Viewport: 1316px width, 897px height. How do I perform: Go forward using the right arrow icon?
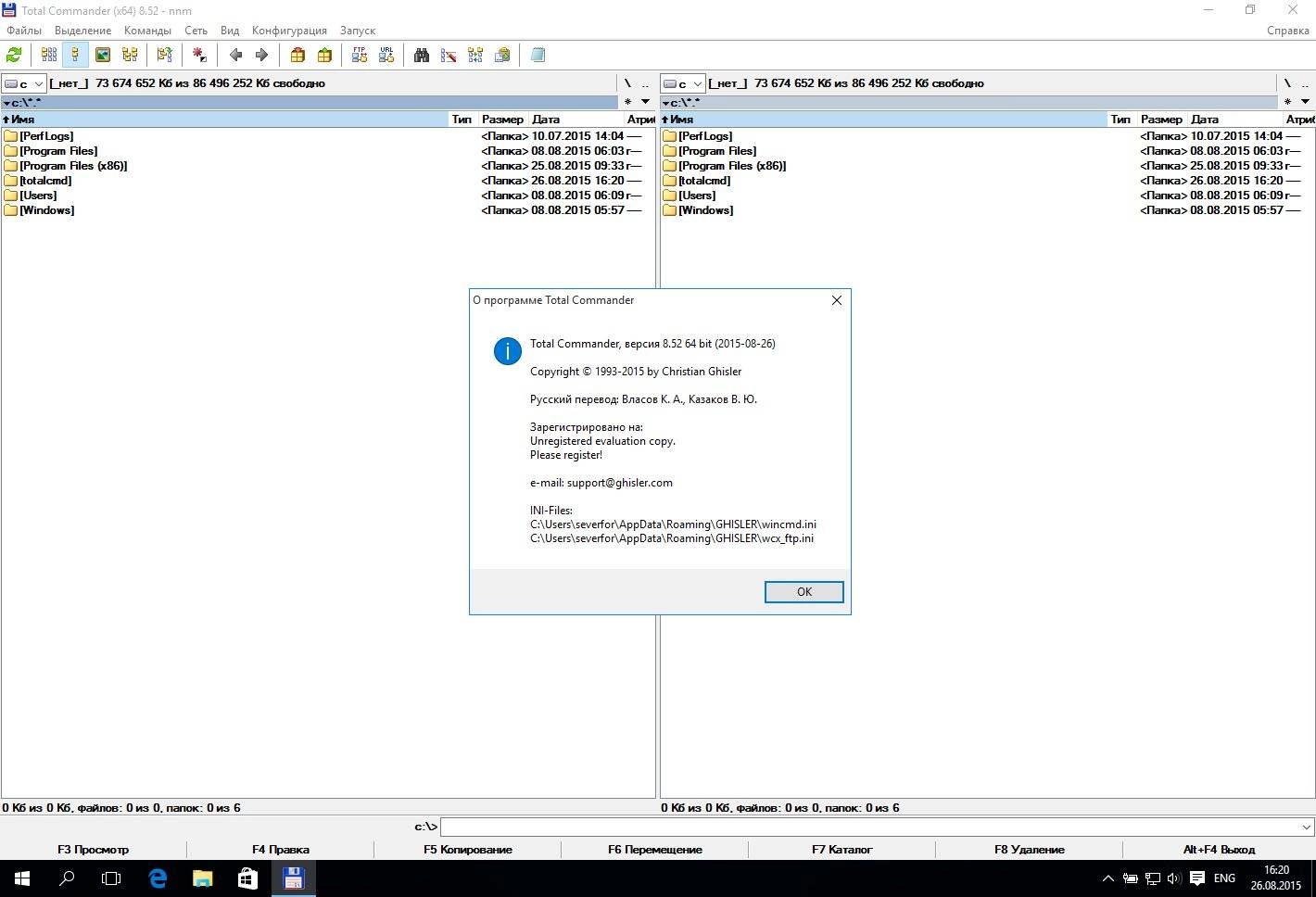[262, 56]
